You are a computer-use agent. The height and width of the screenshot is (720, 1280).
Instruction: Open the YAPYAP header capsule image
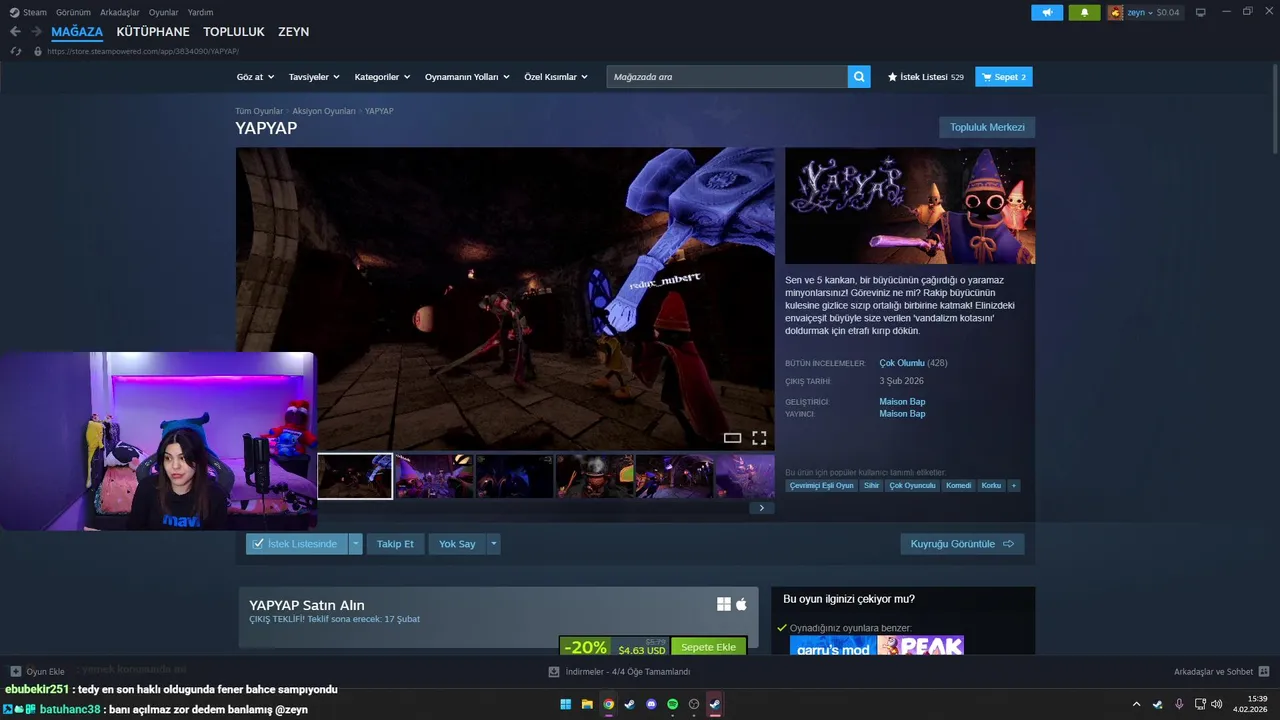910,206
